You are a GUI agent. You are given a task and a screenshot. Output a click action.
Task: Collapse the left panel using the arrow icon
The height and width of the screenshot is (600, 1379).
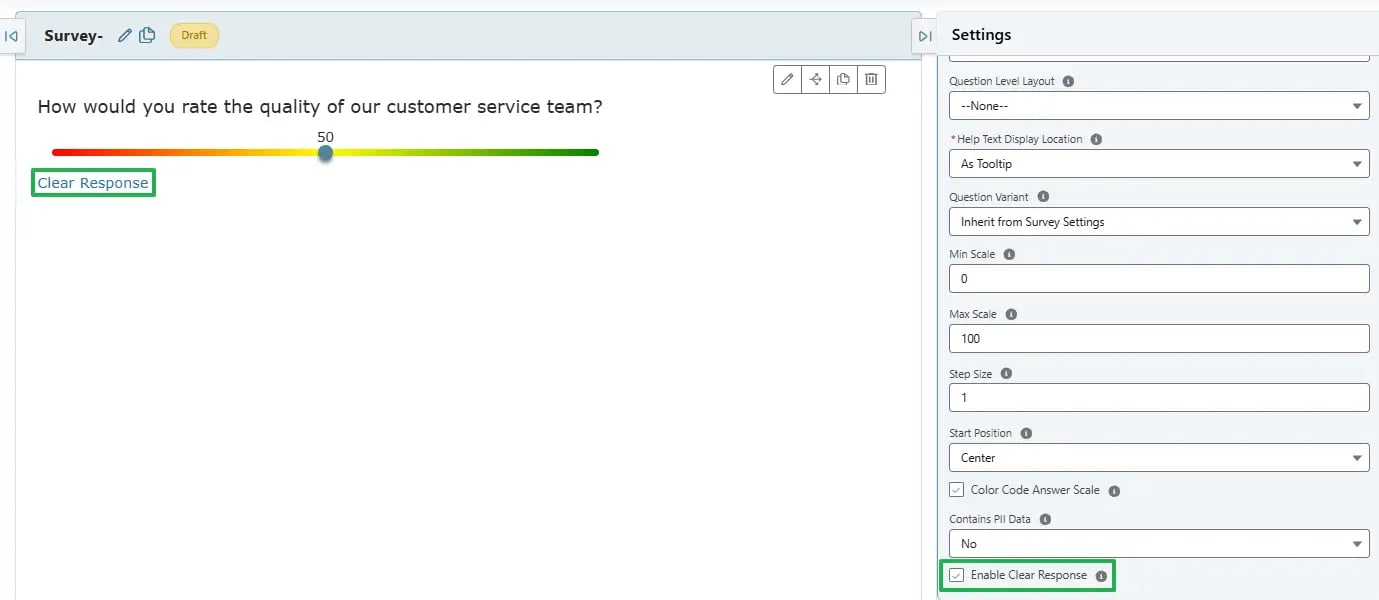[x=11, y=36]
